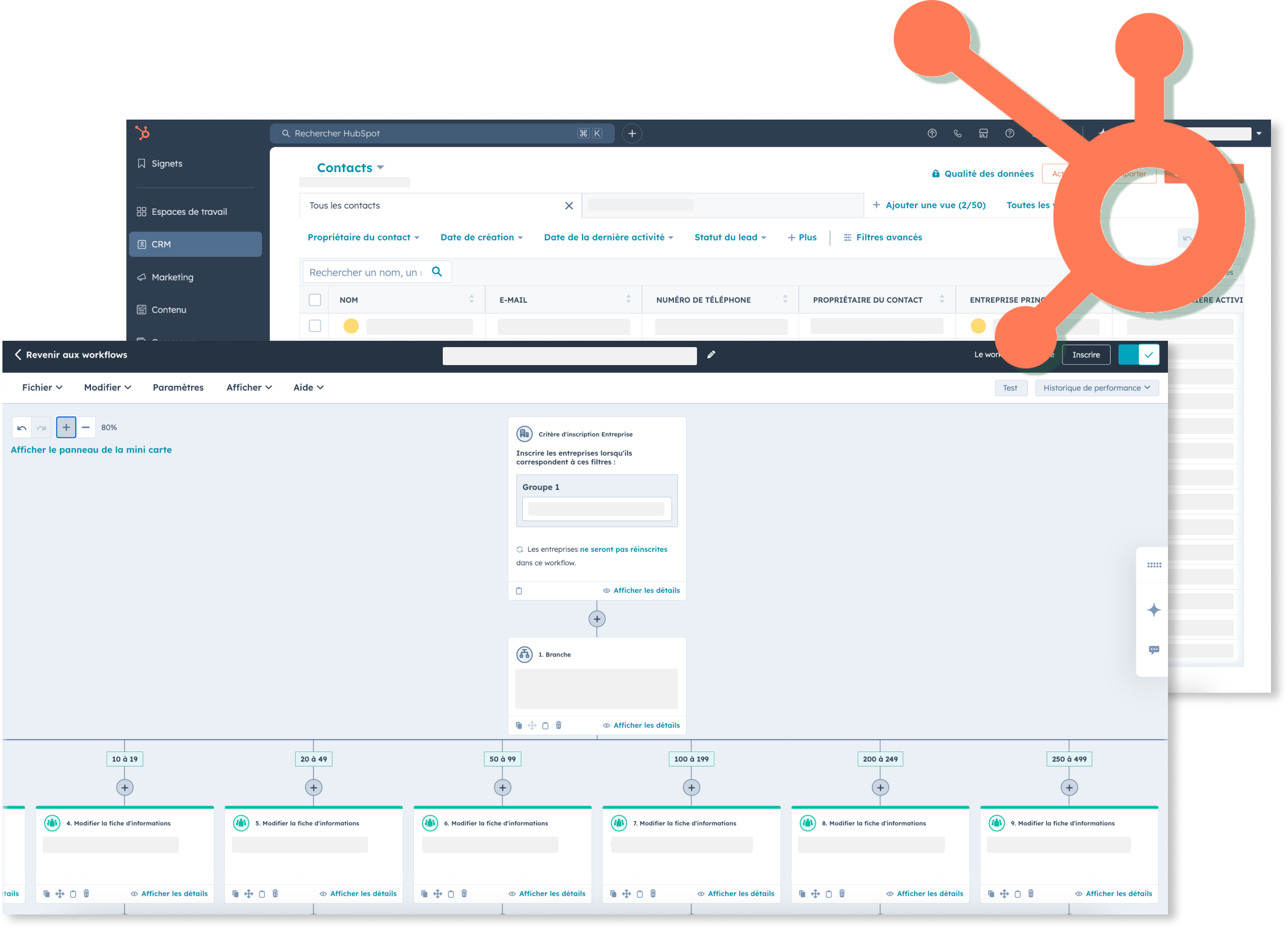Close the Tous les contacts view tab
Screen dimensions: 1288x929
(x=569, y=206)
